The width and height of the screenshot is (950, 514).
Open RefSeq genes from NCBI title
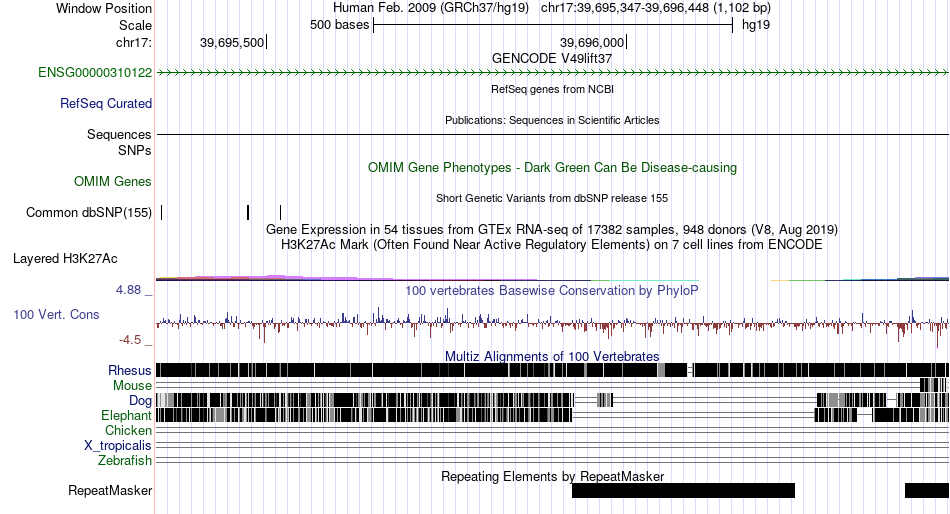click(552, 89)
